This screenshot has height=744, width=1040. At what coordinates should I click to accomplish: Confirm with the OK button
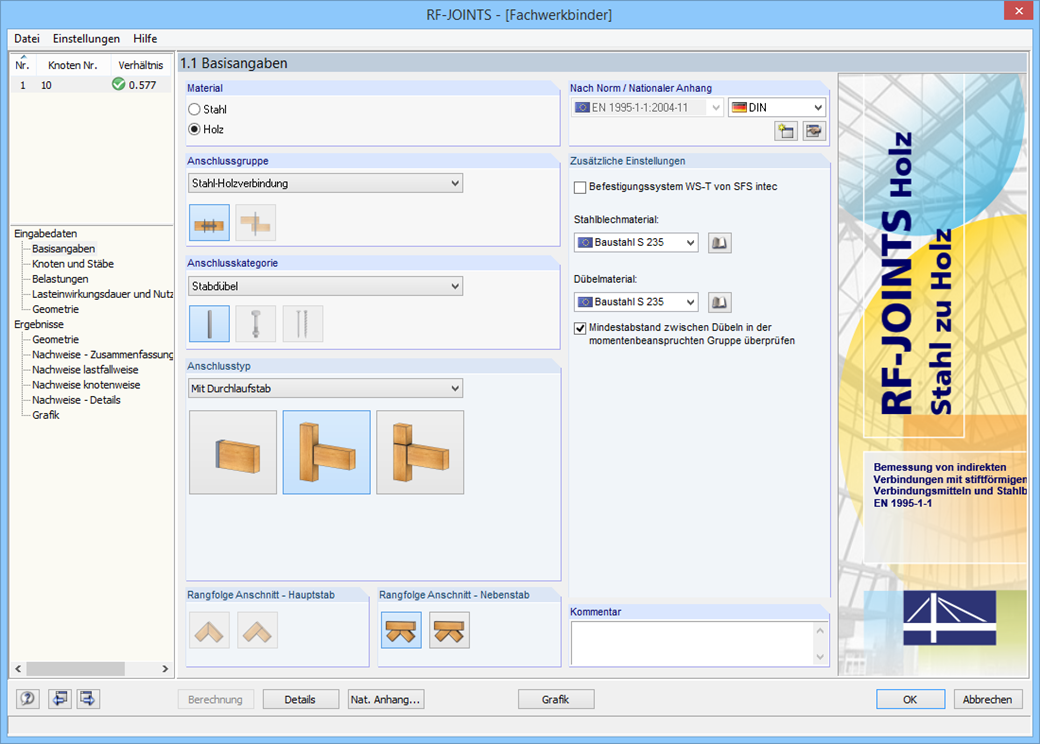point(910,700)
